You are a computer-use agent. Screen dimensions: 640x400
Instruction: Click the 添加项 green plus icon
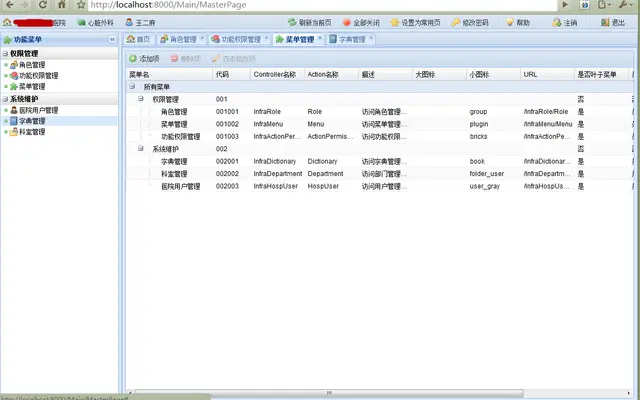click(x=133, y=58)
